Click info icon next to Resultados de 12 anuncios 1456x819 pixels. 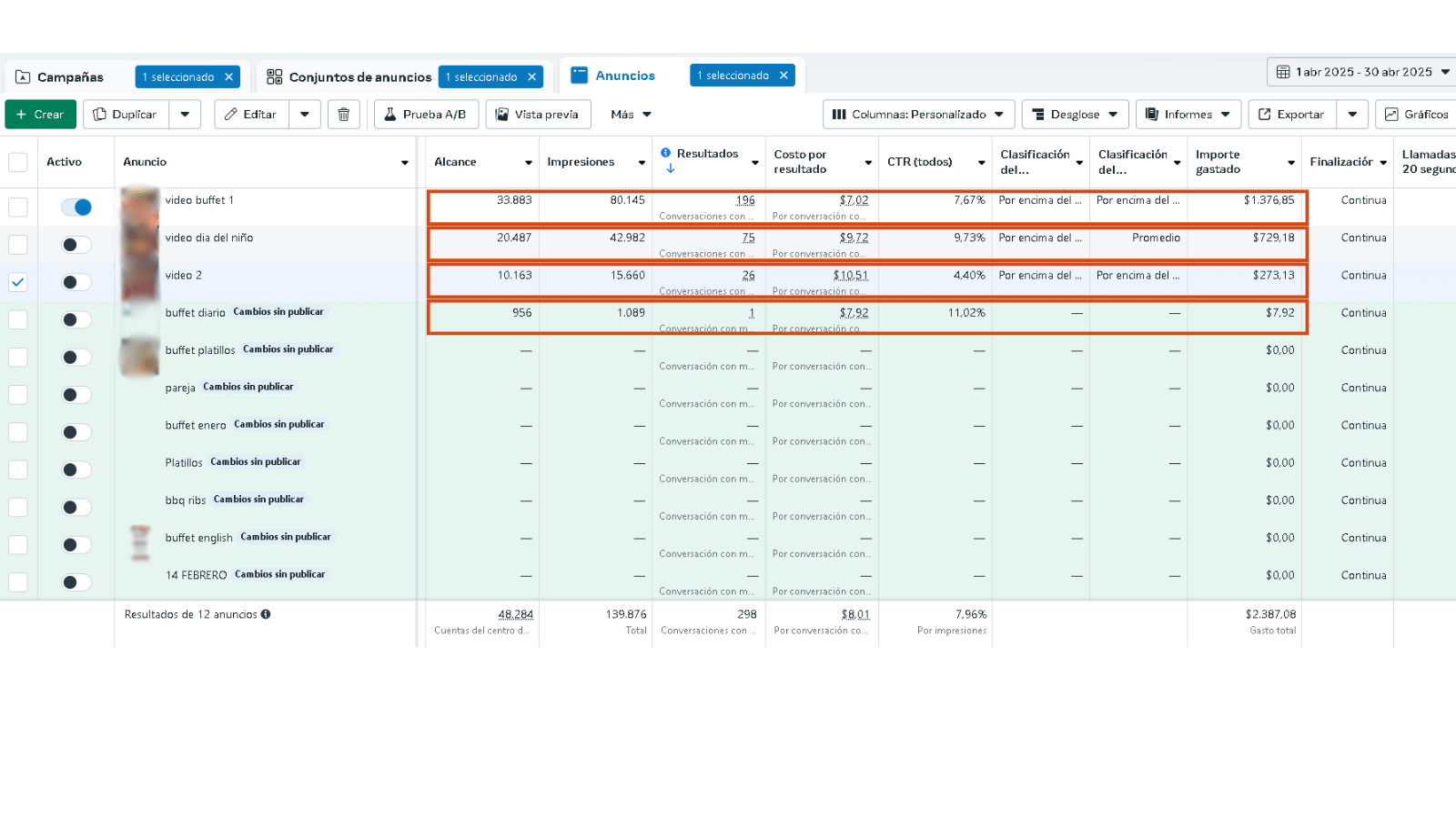266,614
